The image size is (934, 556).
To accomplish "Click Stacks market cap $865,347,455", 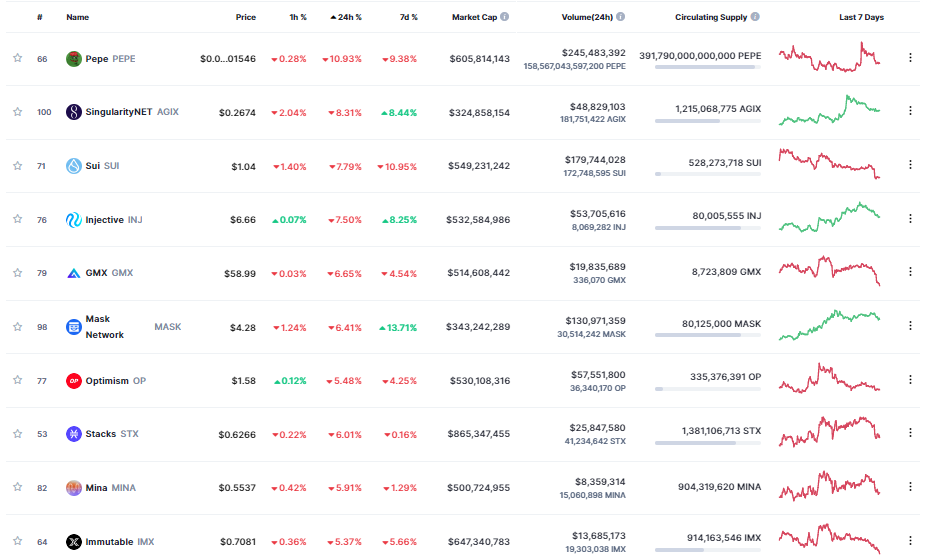I will tap(478, 434).
